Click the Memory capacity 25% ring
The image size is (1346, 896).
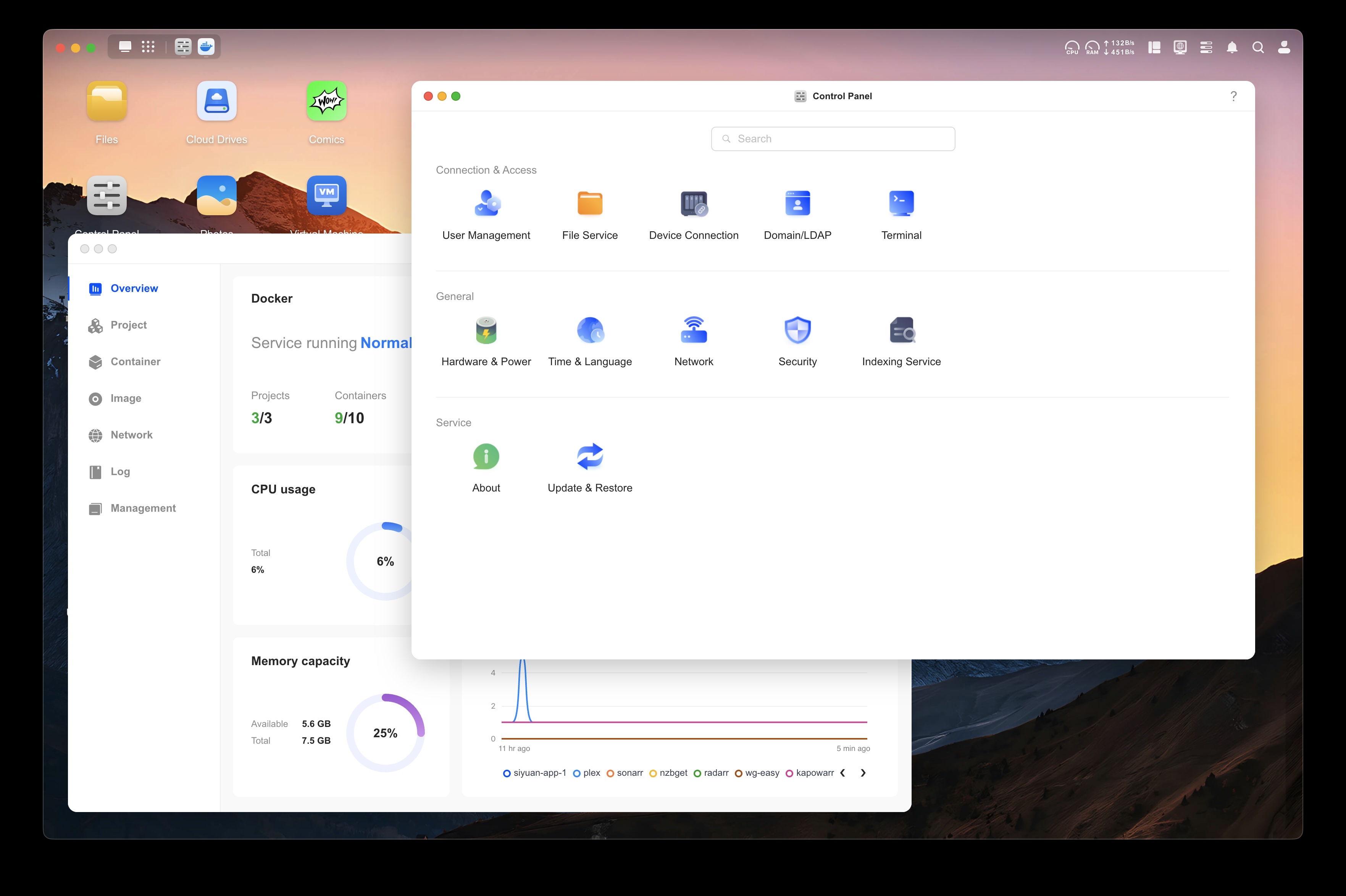386,733
